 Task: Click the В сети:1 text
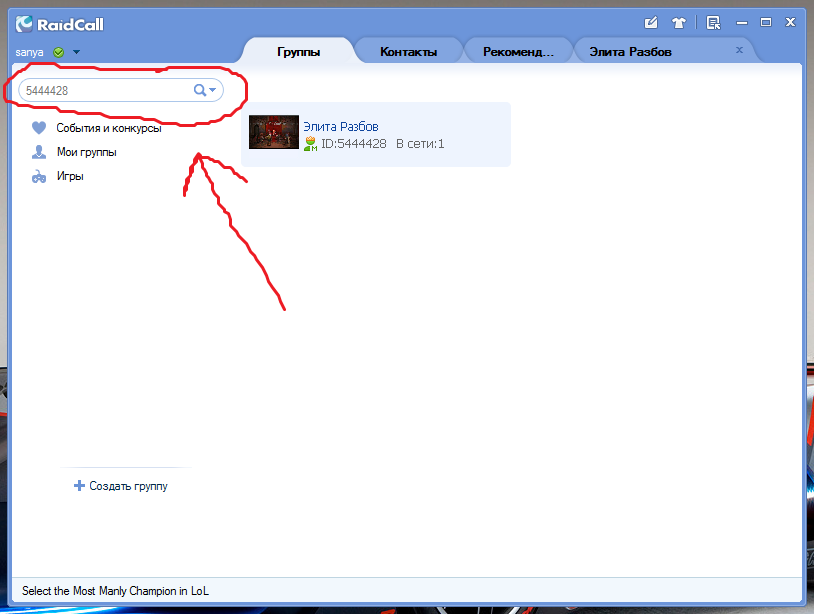point(420,144)
